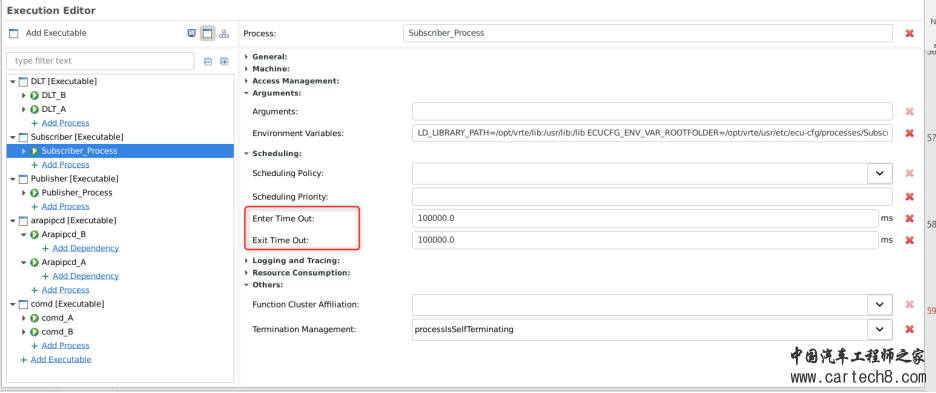Collapse the Arapipcd_B process node
The width and height of the screenshot is (936, 393).
(24, 234)
